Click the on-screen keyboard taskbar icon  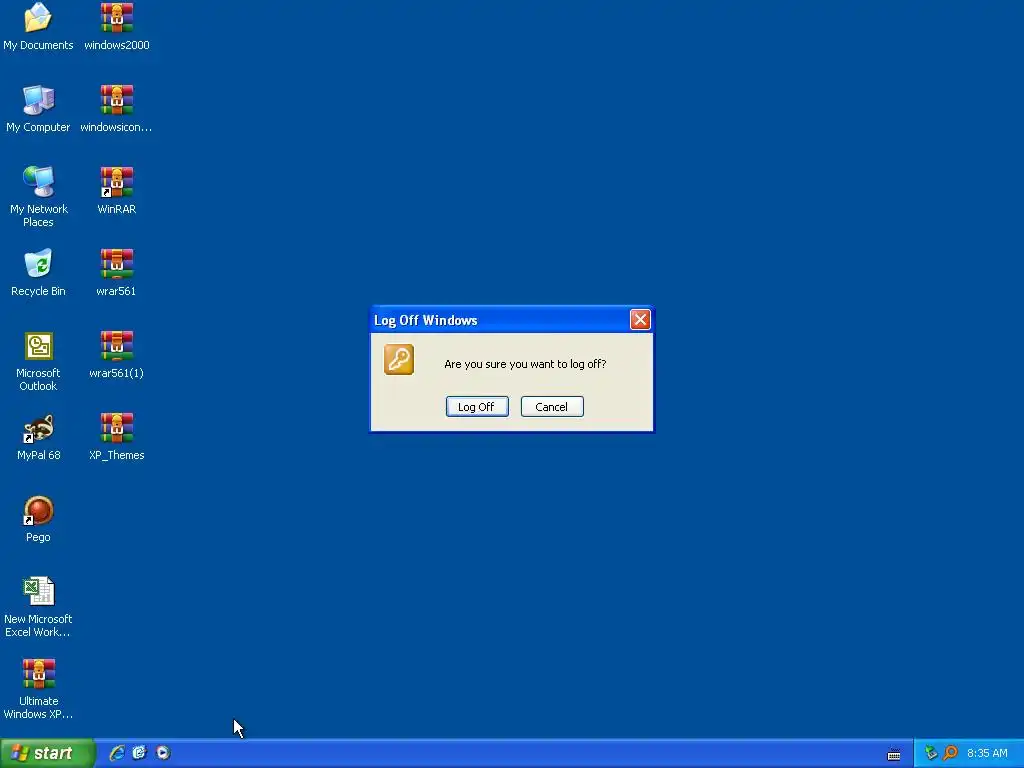coord(894,754)
